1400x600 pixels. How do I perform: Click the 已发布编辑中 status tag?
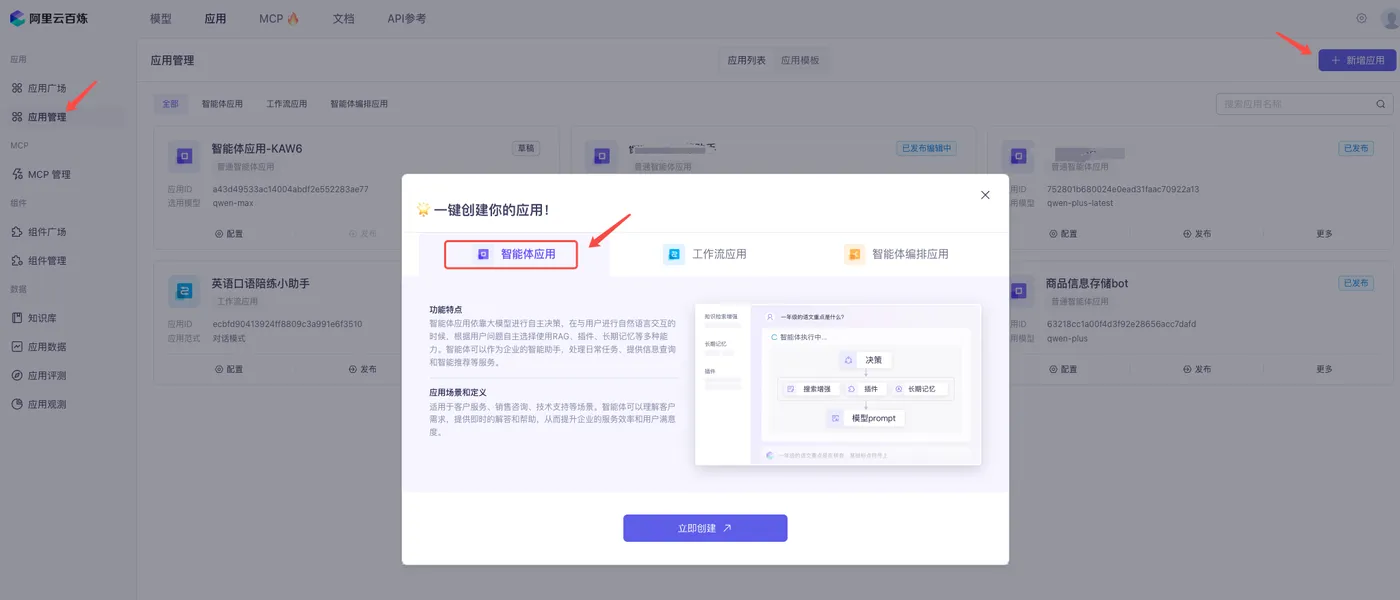click(926, 148)
